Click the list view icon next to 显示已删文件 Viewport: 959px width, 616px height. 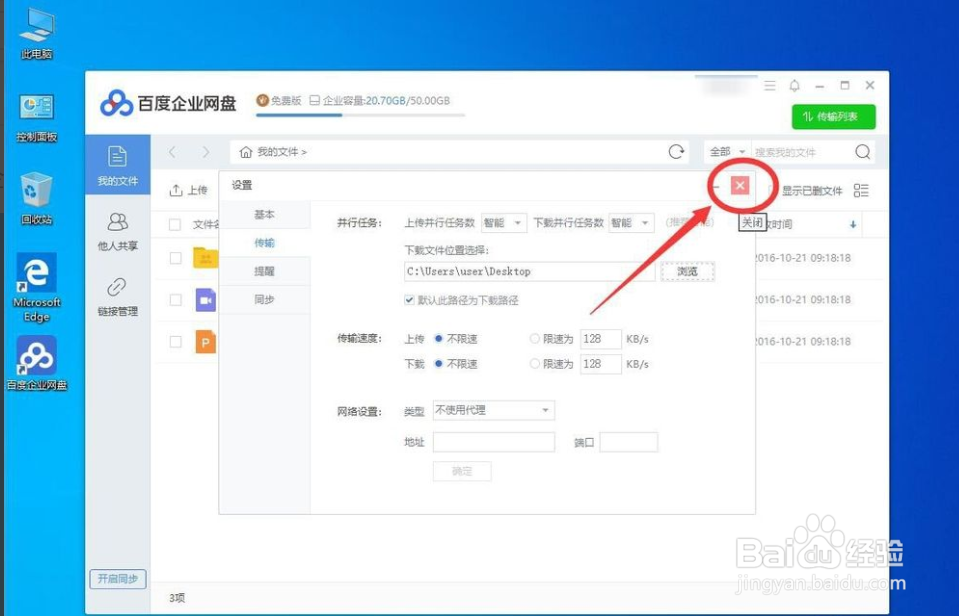[861, 190]
